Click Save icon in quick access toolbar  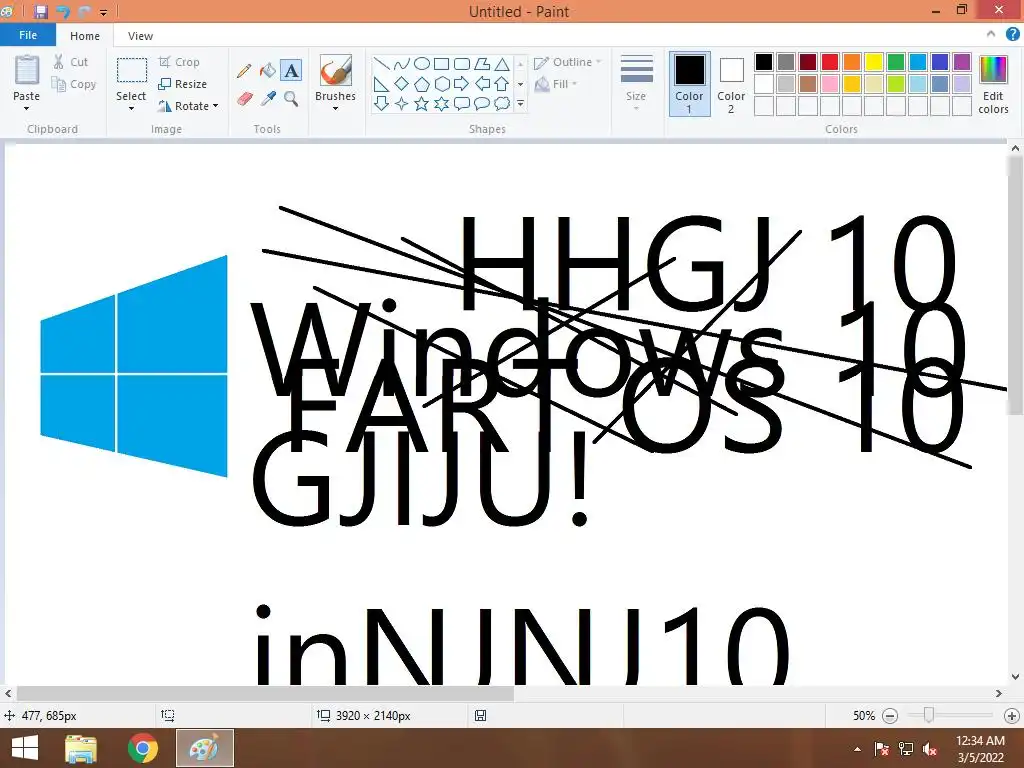coord(40,11)
